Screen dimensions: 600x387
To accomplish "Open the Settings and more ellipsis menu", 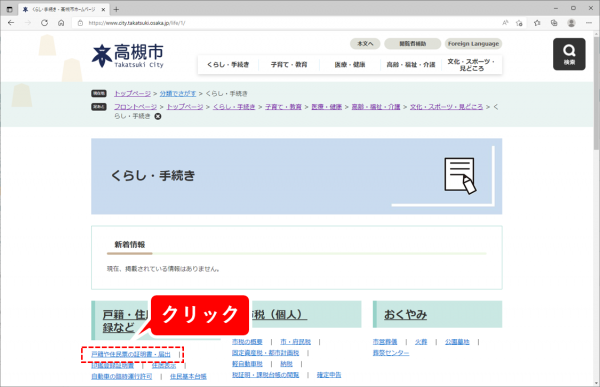I will tap(589, 23).
